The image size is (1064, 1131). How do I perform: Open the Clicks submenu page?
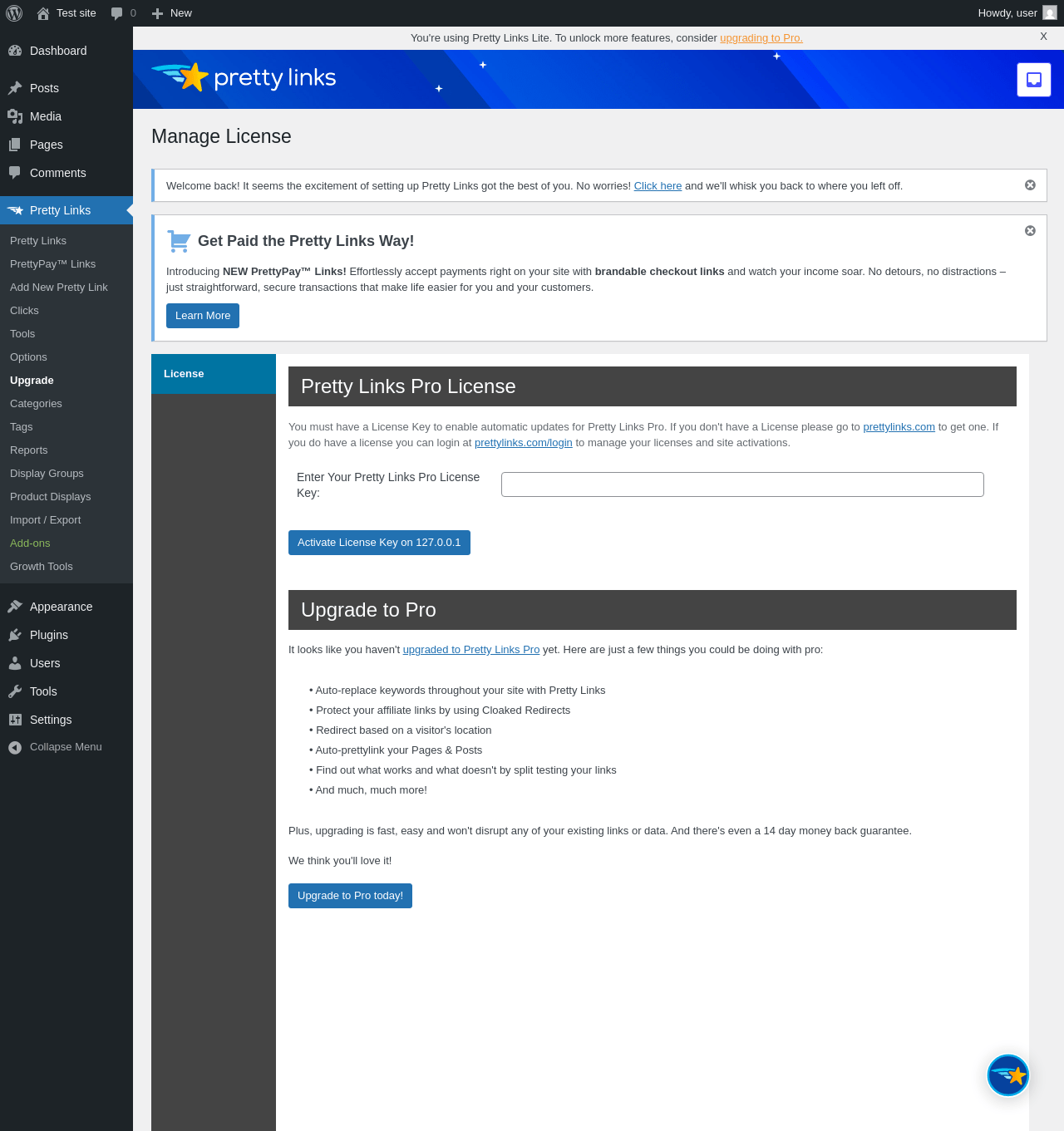pos(25,311)
